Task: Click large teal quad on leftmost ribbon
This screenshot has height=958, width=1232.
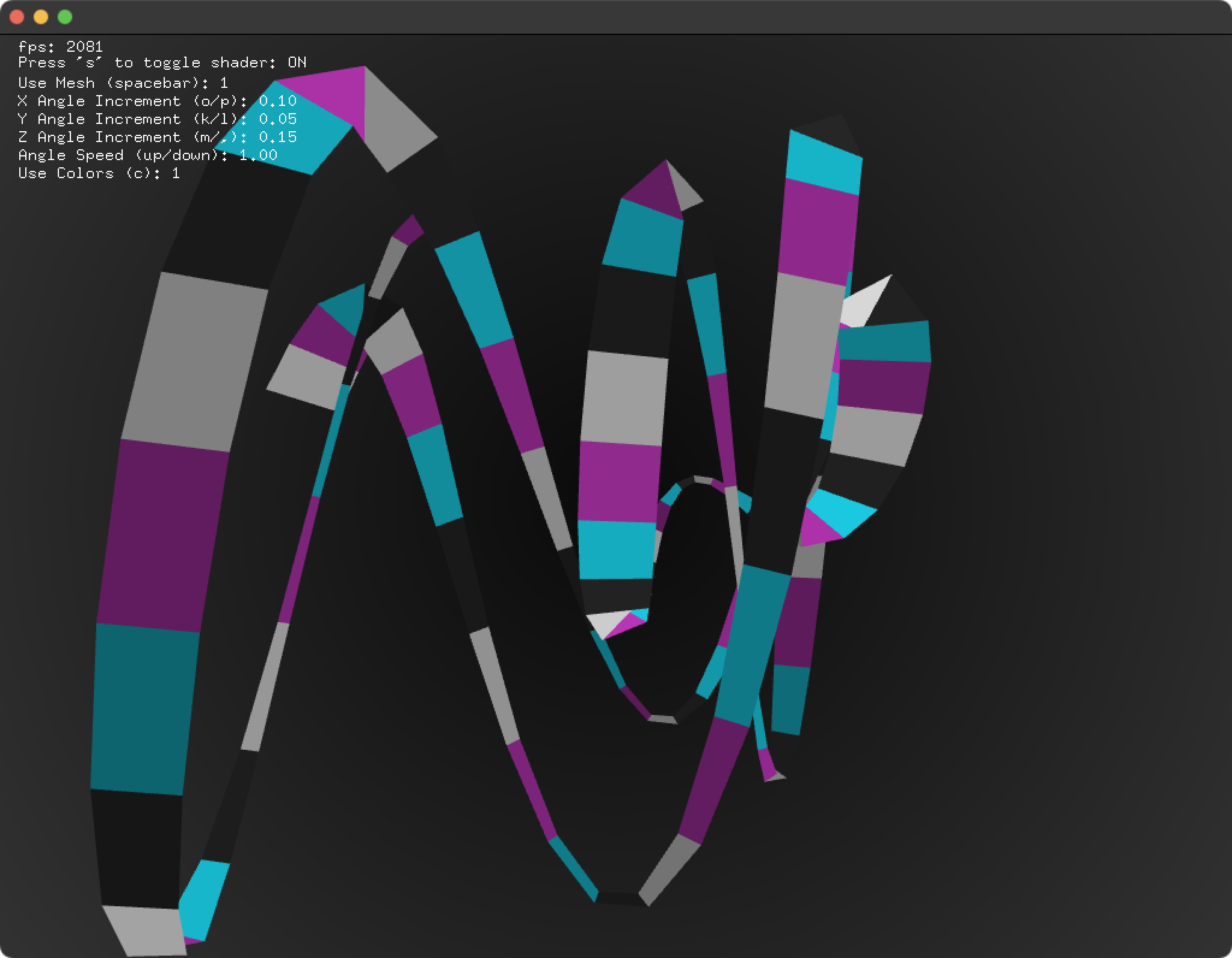Action: (143, 710)
